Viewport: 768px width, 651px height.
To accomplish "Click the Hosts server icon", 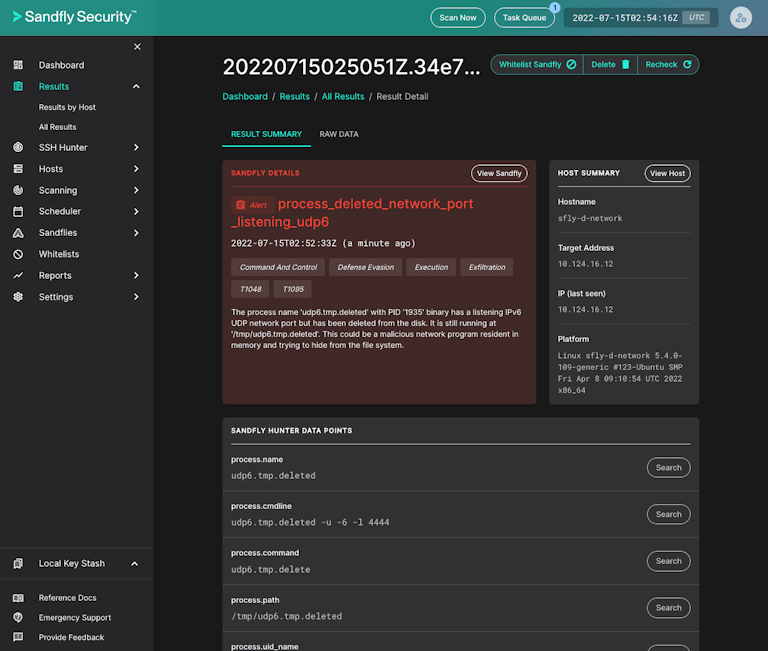I will click(x=18, y=169).
